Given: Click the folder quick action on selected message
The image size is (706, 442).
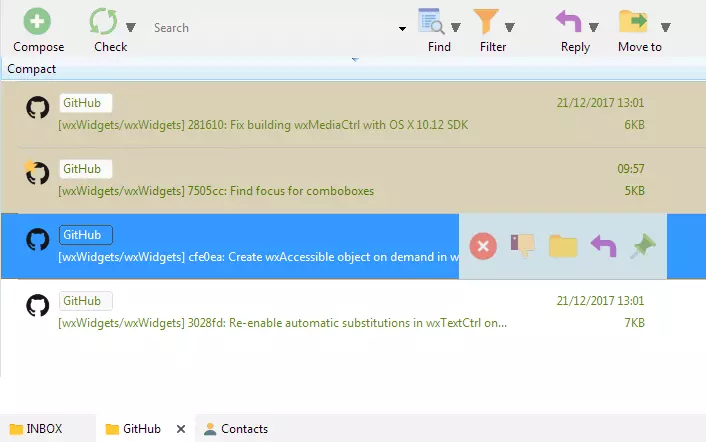Looking at the screenshot, I should click(563, 246).
